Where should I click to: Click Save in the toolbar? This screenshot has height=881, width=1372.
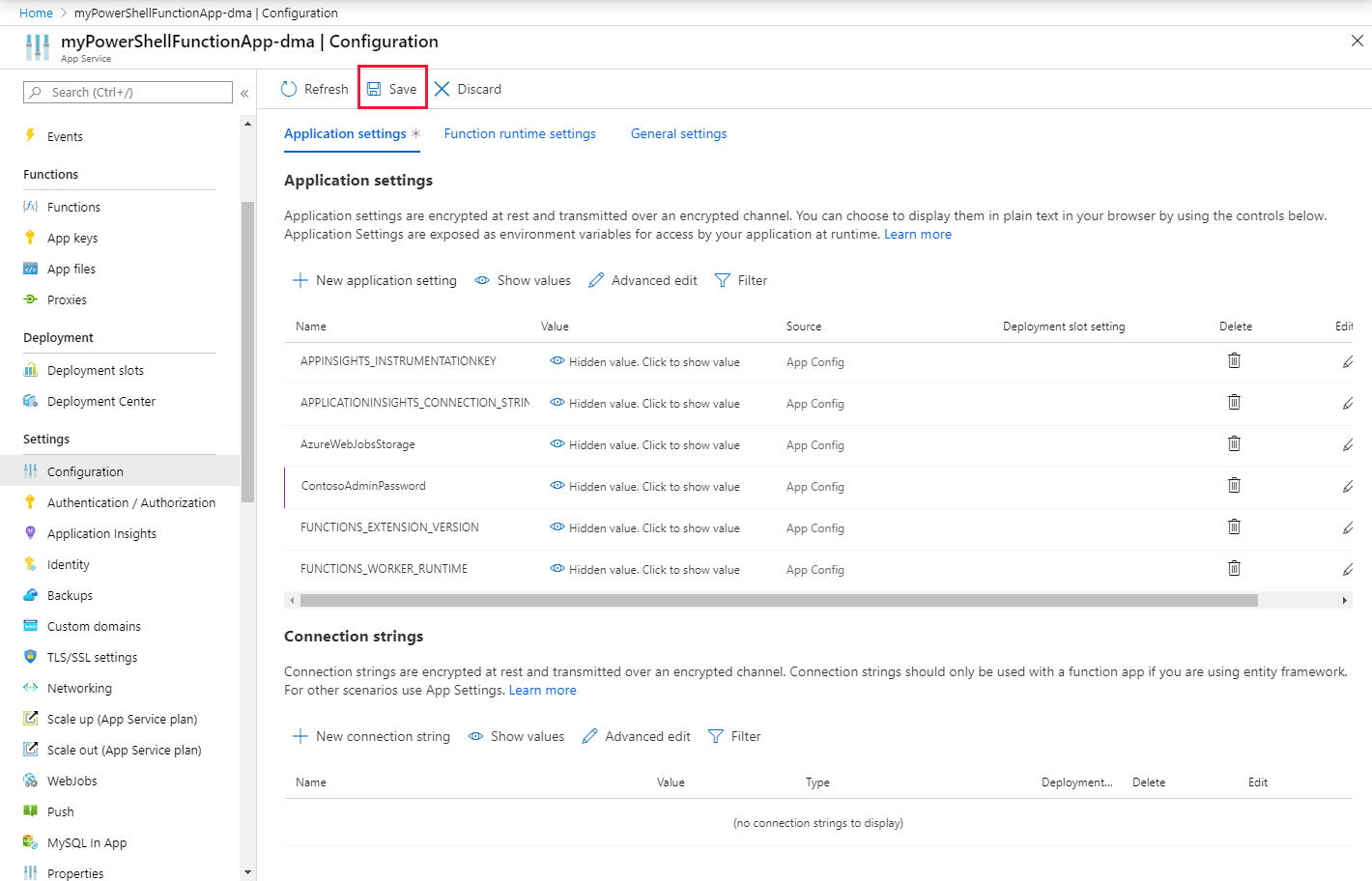(x=392, y=89)
